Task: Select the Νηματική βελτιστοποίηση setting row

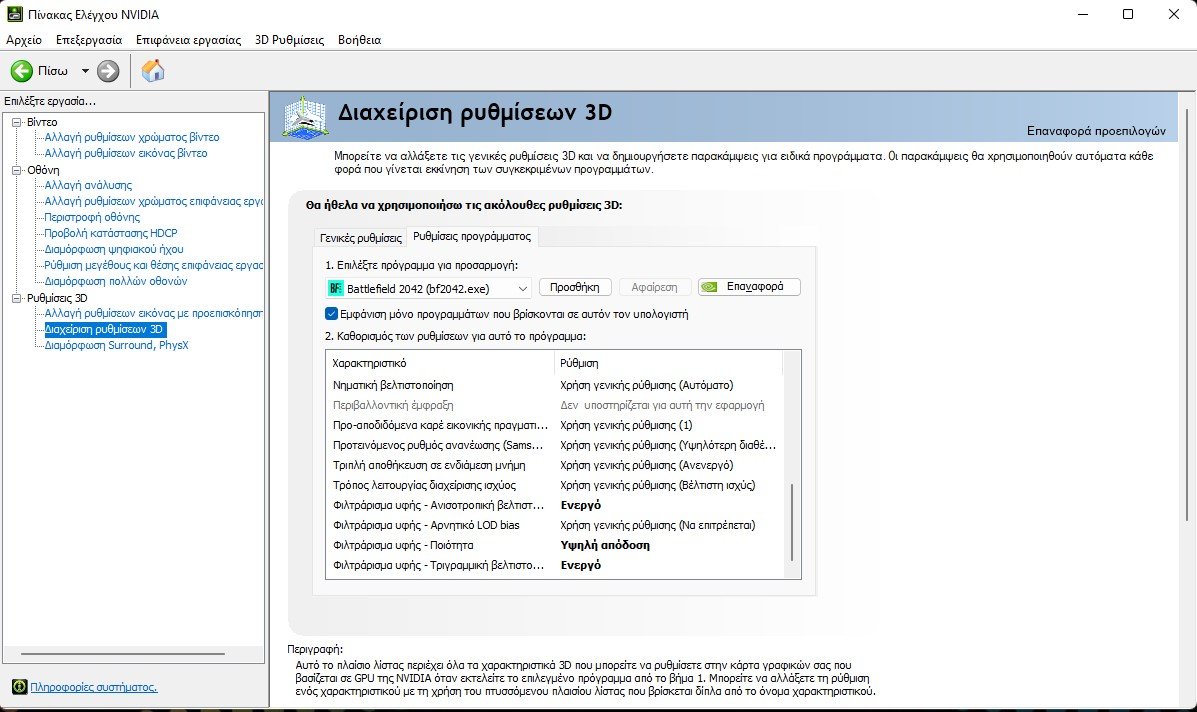Action: (x=554, y=385)
